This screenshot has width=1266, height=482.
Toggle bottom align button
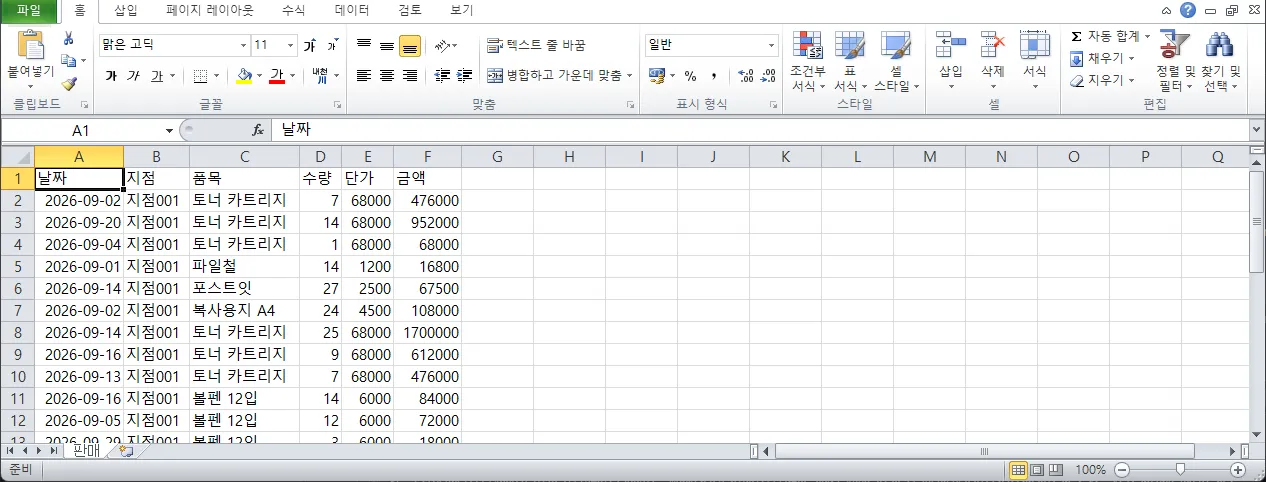(410, 45)
